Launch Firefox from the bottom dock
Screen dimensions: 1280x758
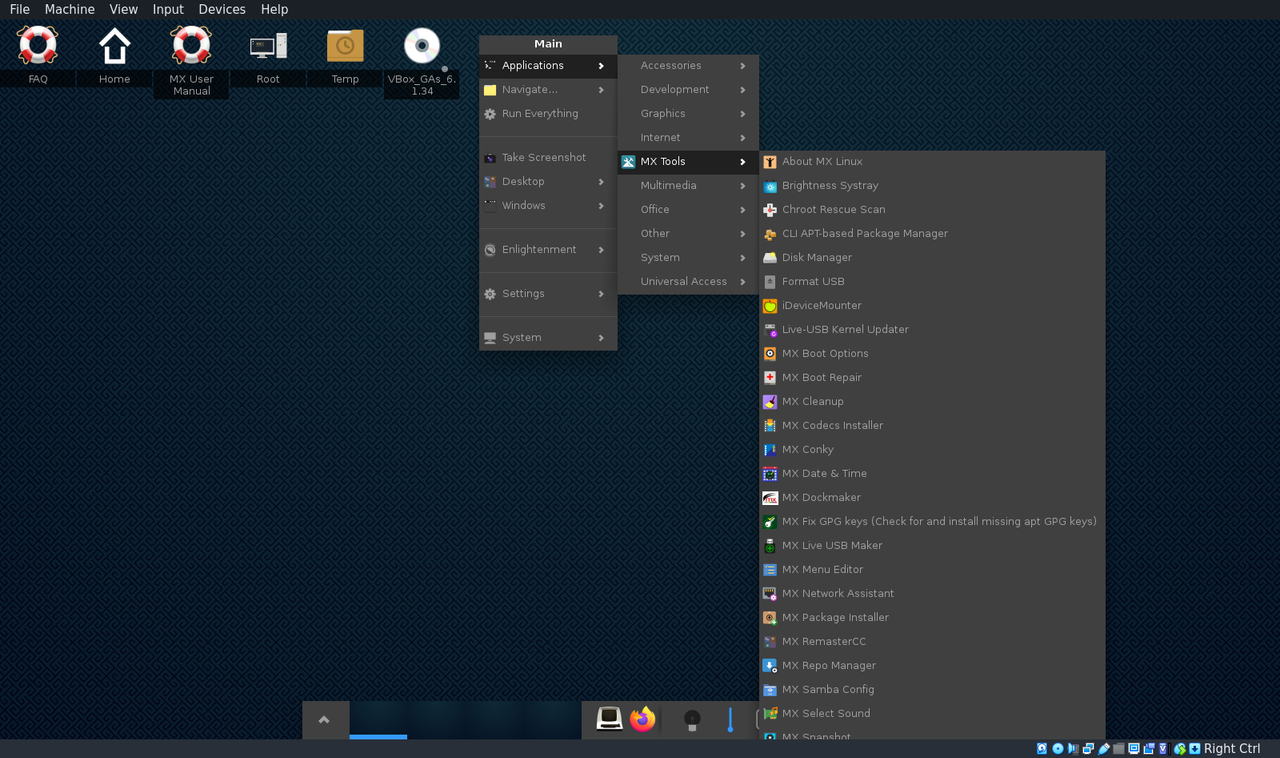coord(641,719)
